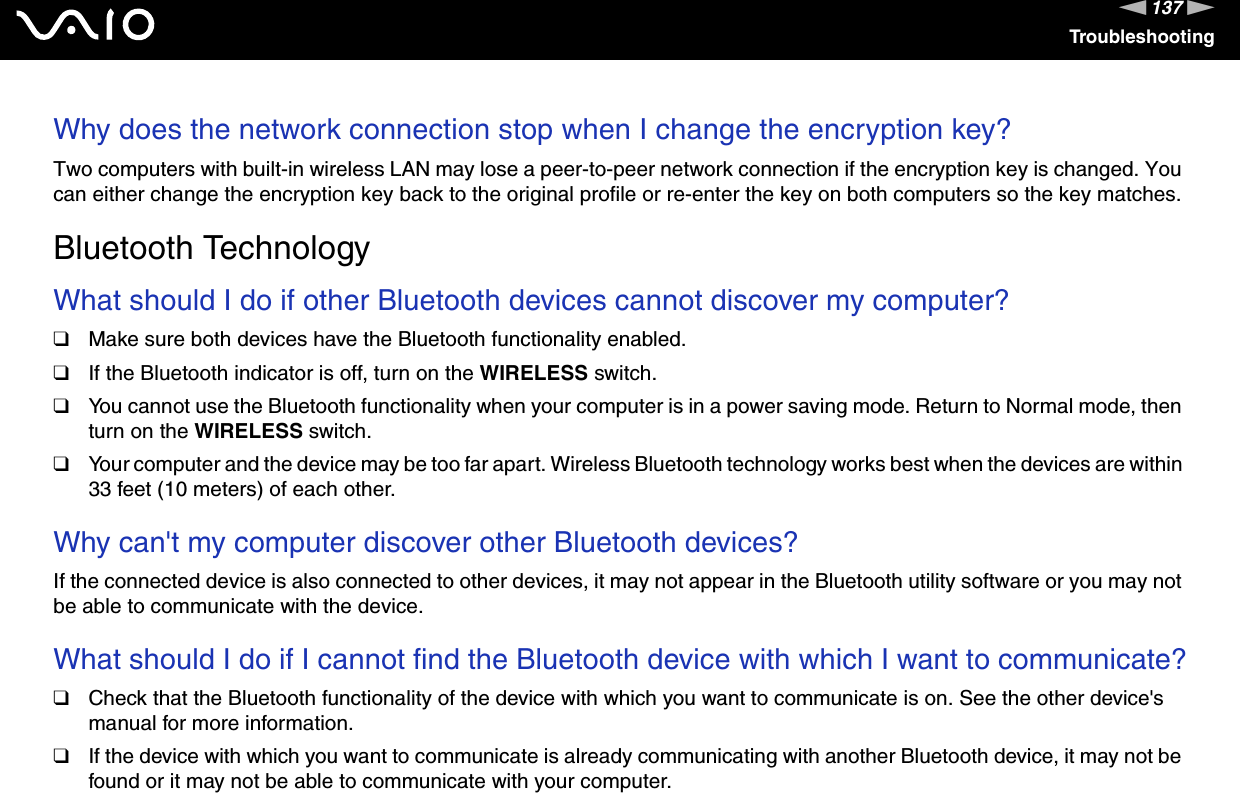
Task: Open 'Why can't my computer discover' heading
Action: pos(425,542)
